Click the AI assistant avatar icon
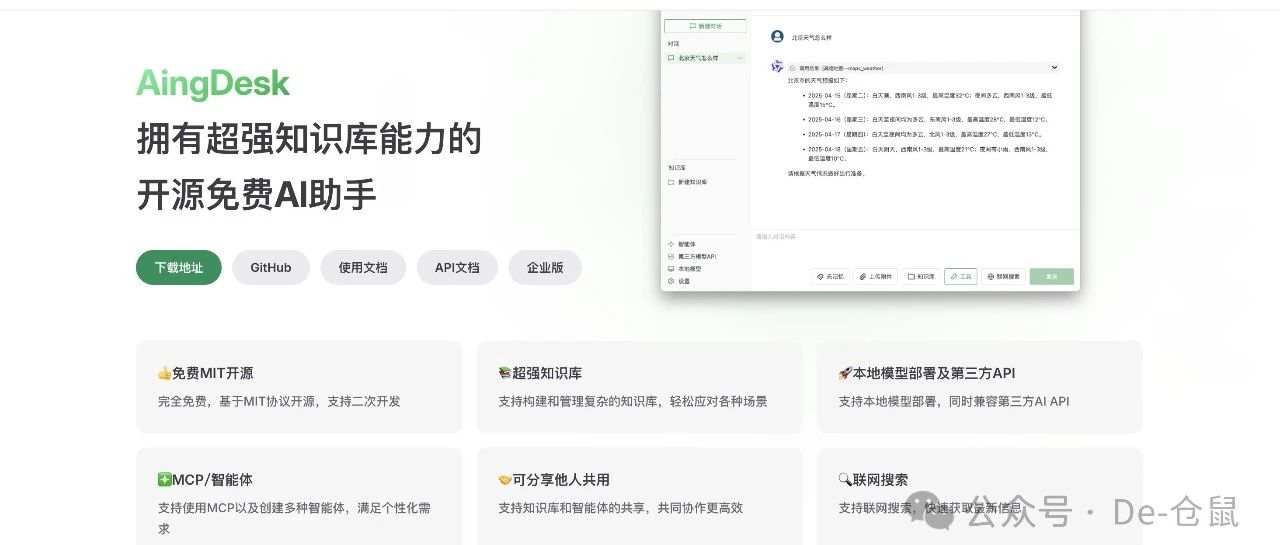This screenshot has height=545, width=1280. click(x=777, y=66)
